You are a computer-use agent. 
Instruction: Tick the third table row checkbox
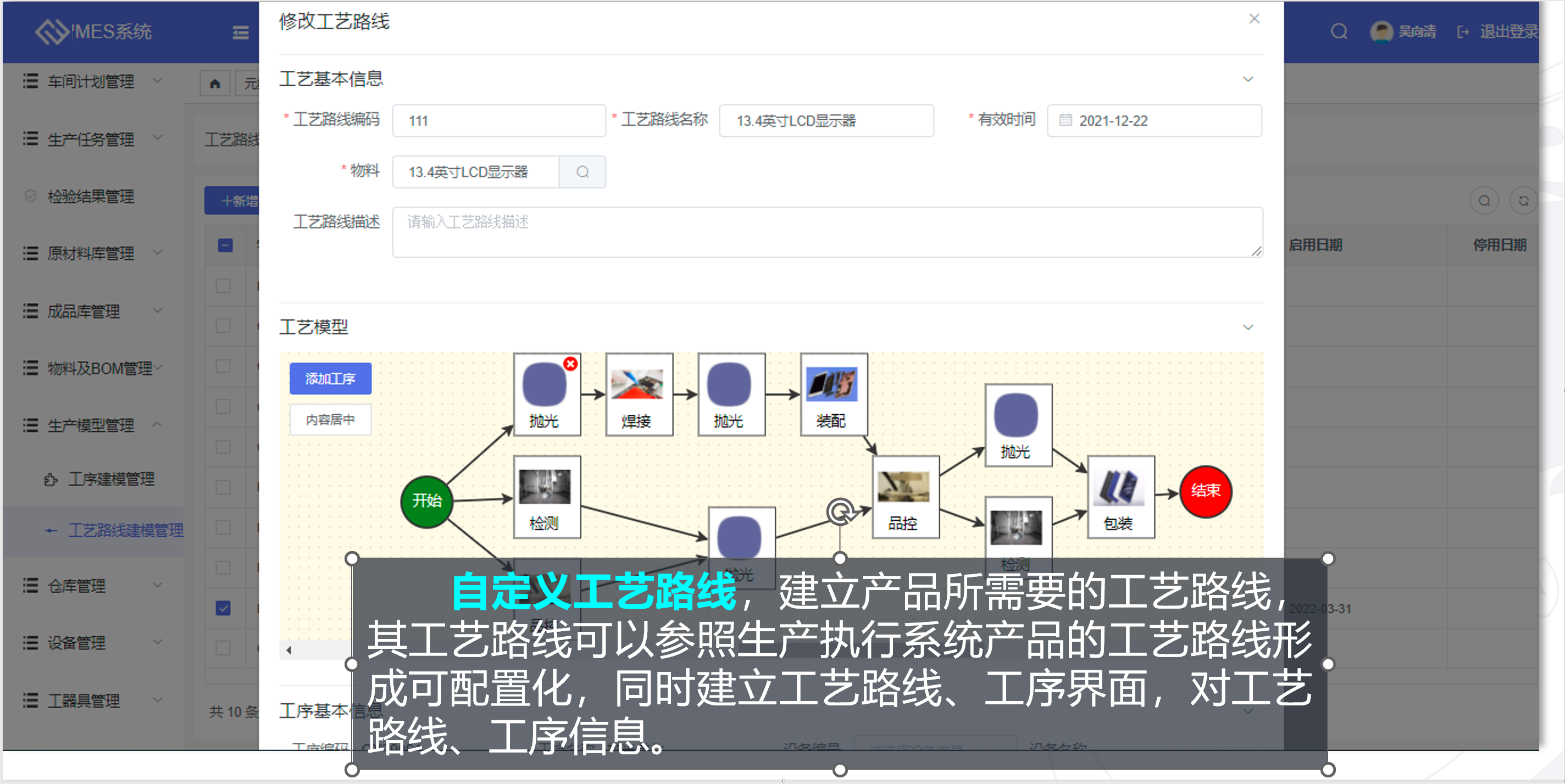point(223,366)
